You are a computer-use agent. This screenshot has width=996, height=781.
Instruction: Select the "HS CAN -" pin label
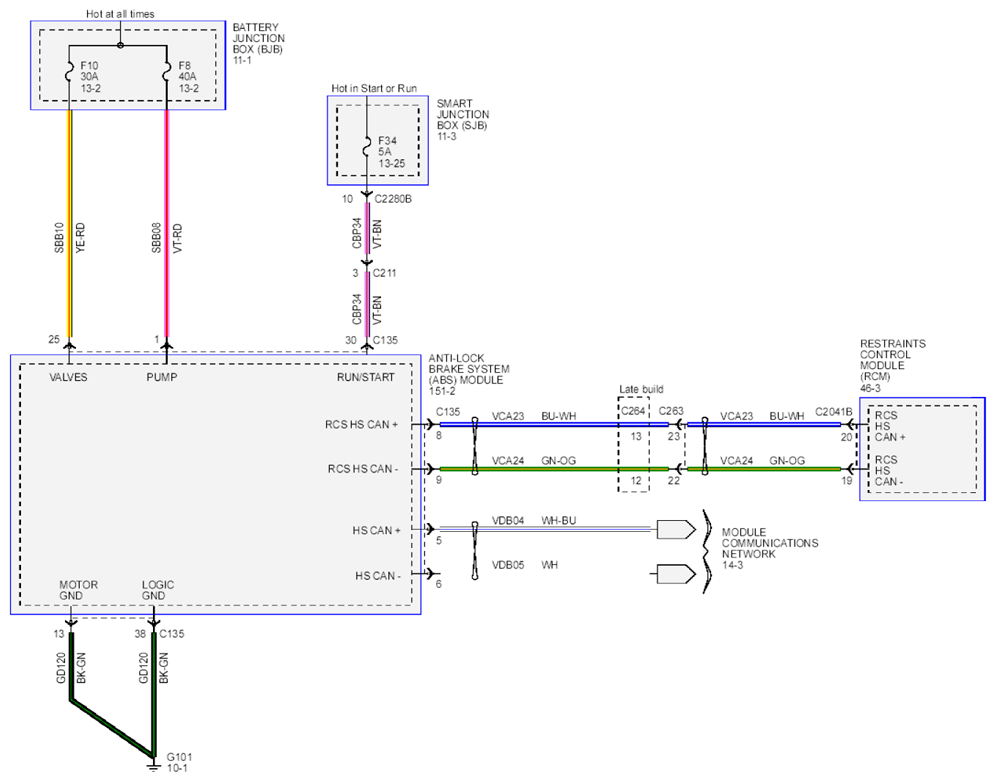[378, 576]
